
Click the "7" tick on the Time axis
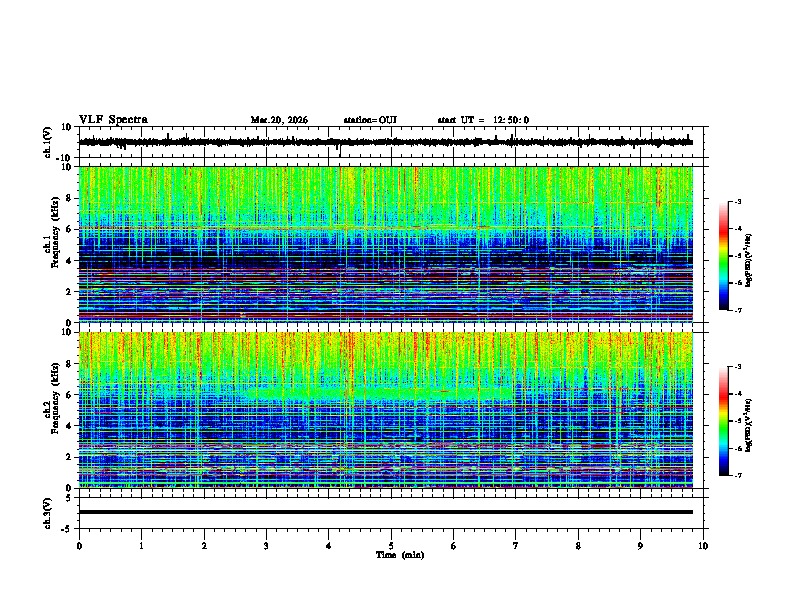pos(516,546)
